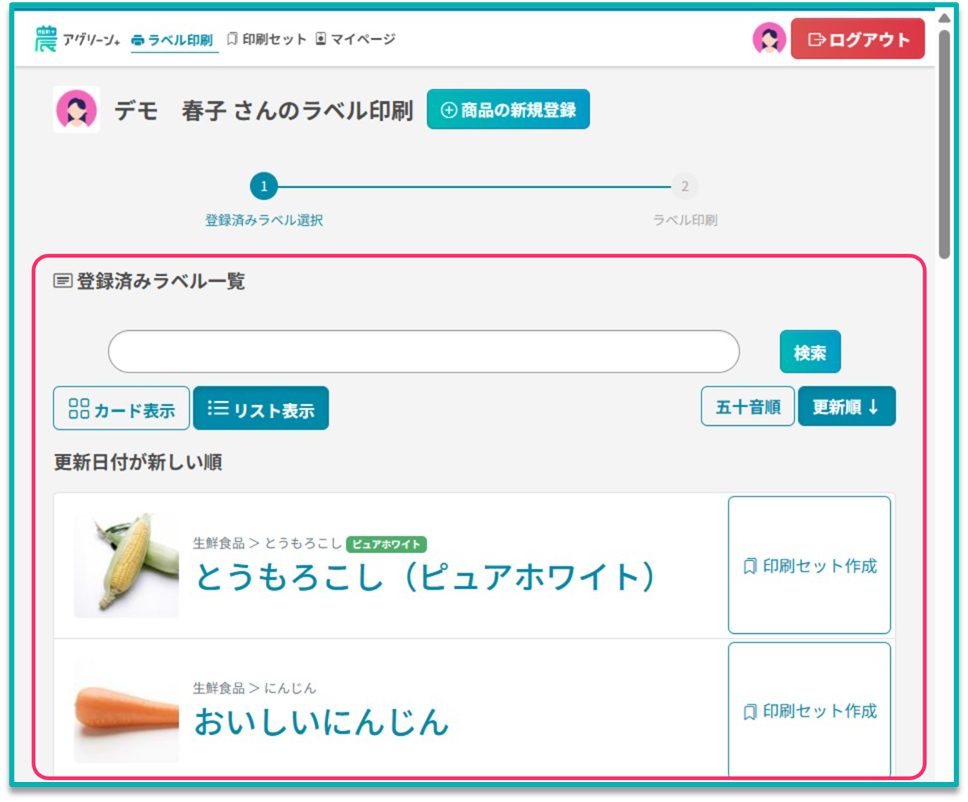Open the とうもろこし（ピュアホワイト） product title
The width and height of the screenshot is (968, 802).
point(425,577)
